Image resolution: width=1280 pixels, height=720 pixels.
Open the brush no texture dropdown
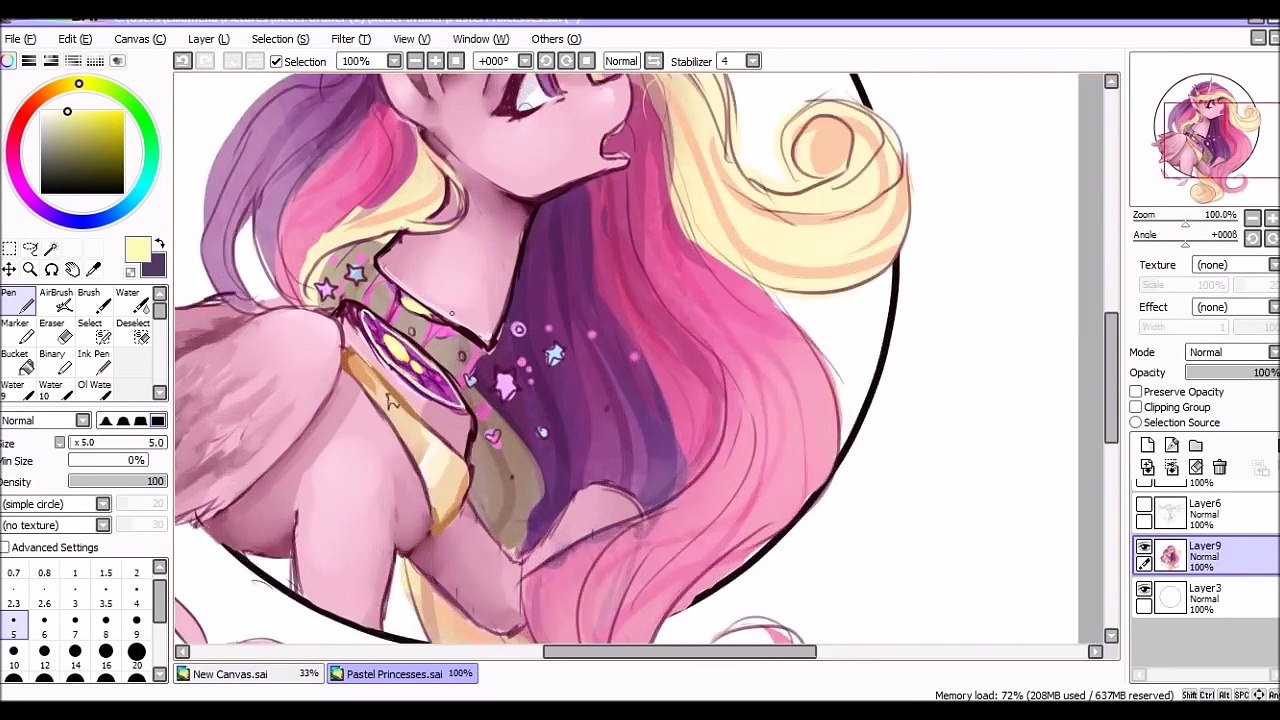pos(55,525)
